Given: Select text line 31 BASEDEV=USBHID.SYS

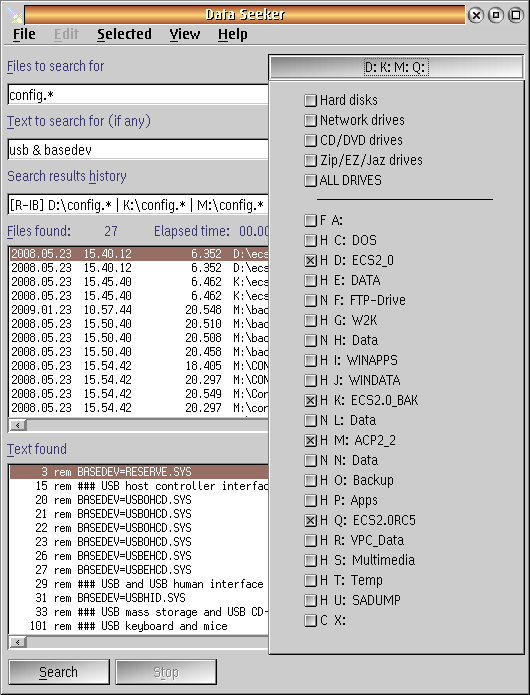Looking at the screenshot, I should point(139,598).
